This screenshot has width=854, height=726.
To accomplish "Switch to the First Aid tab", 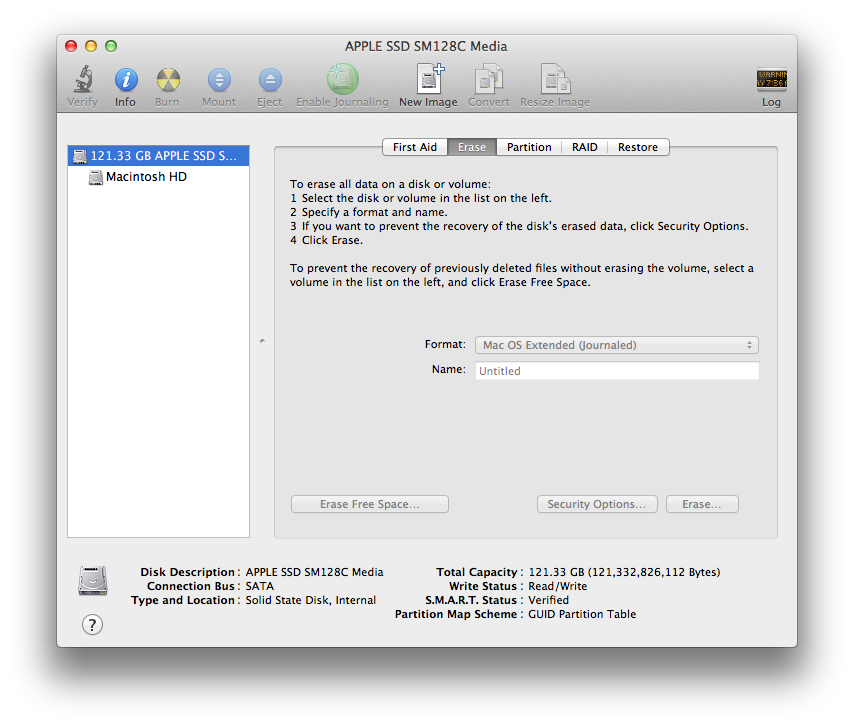I will 415,147.
